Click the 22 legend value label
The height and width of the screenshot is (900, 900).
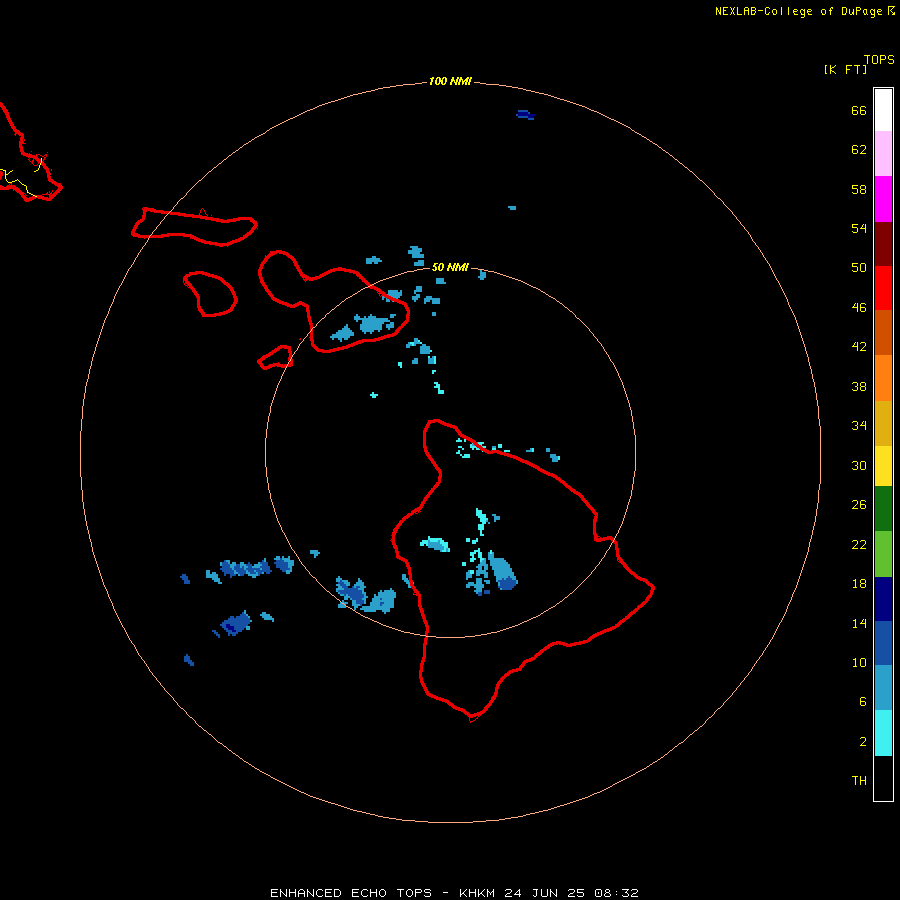859,544
